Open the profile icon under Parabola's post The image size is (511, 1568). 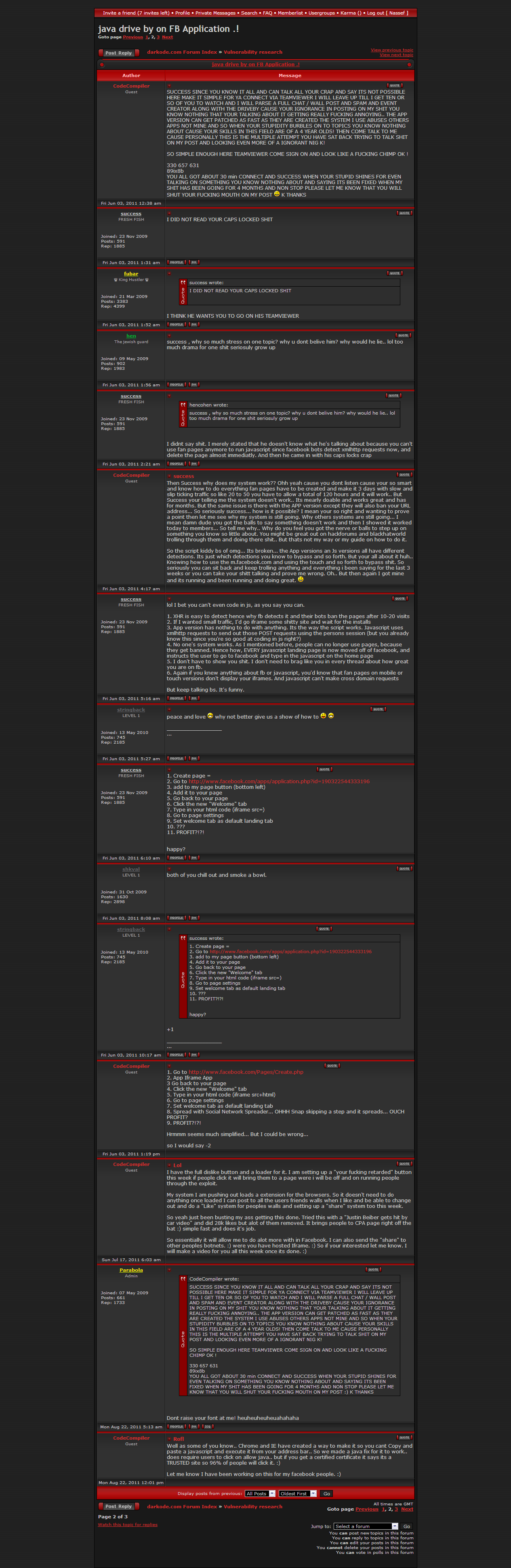176,1426
